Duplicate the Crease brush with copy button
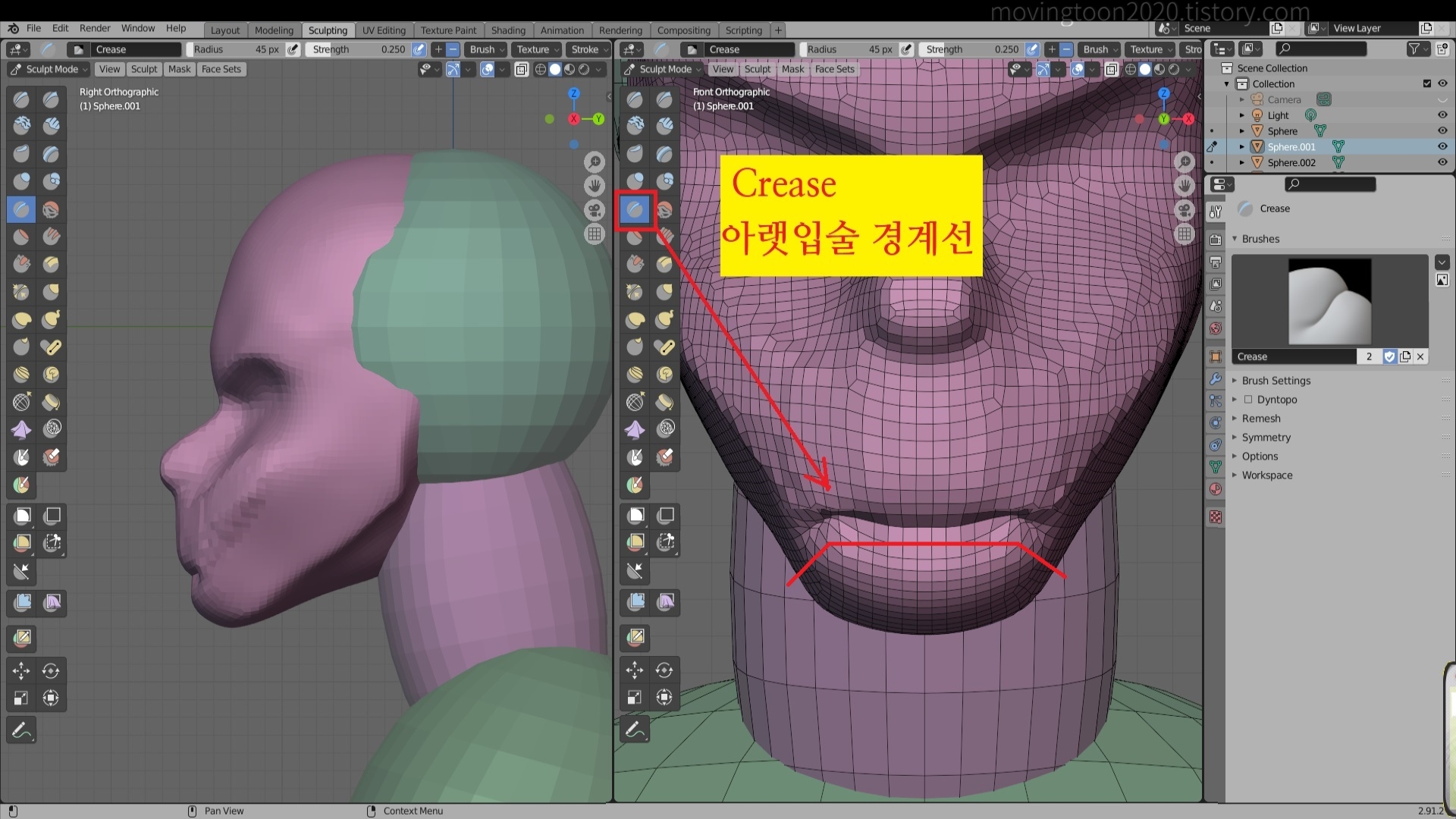 (1405, 356)
